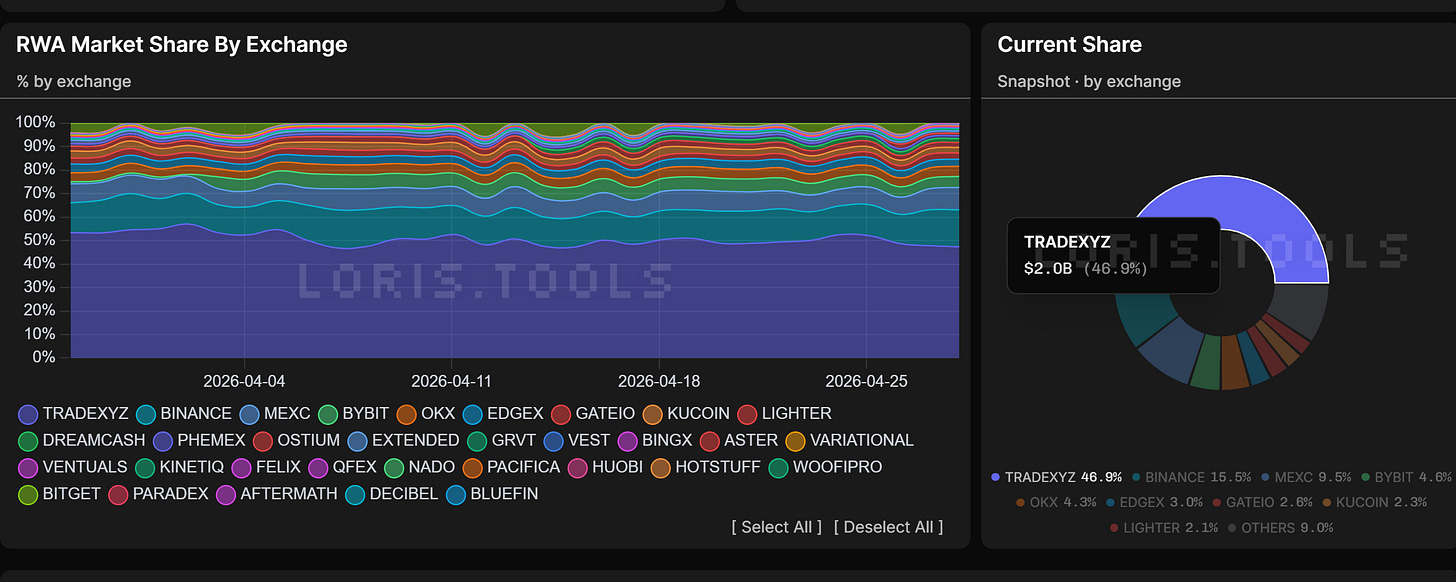Select the BITGET legend entry
This screenshot has height=582, width=1456.
[x=59, y=495]
